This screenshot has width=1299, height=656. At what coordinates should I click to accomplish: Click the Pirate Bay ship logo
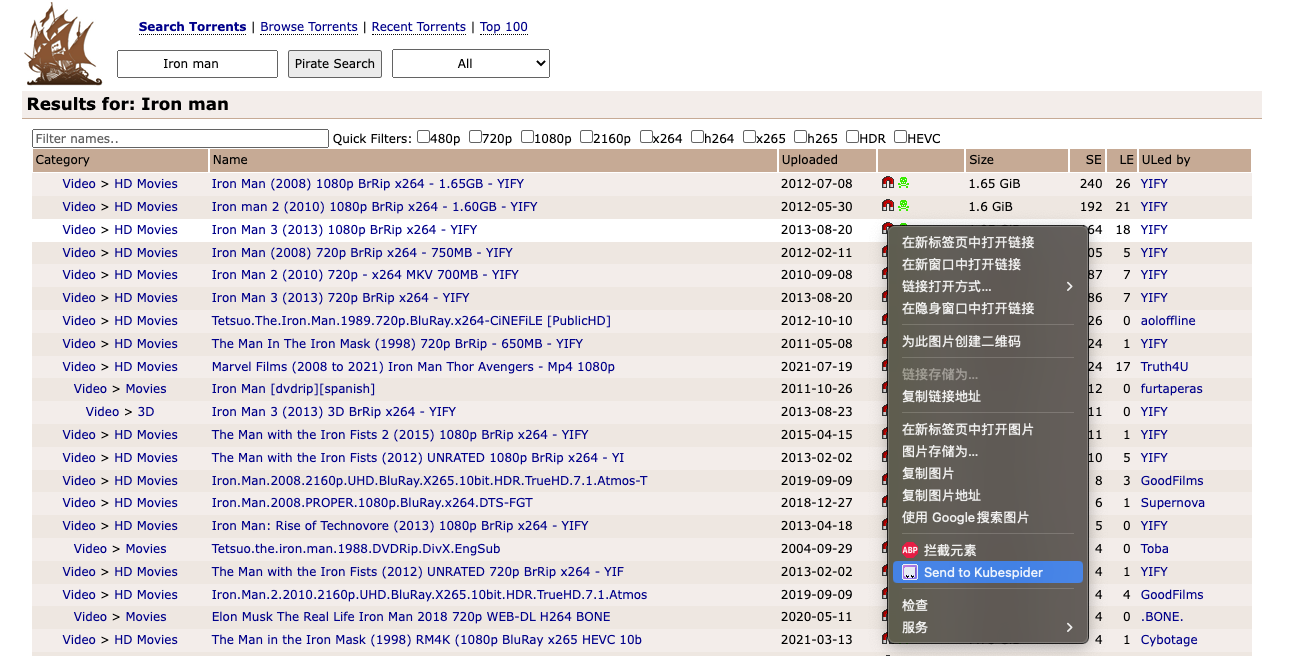click(65, 44)
